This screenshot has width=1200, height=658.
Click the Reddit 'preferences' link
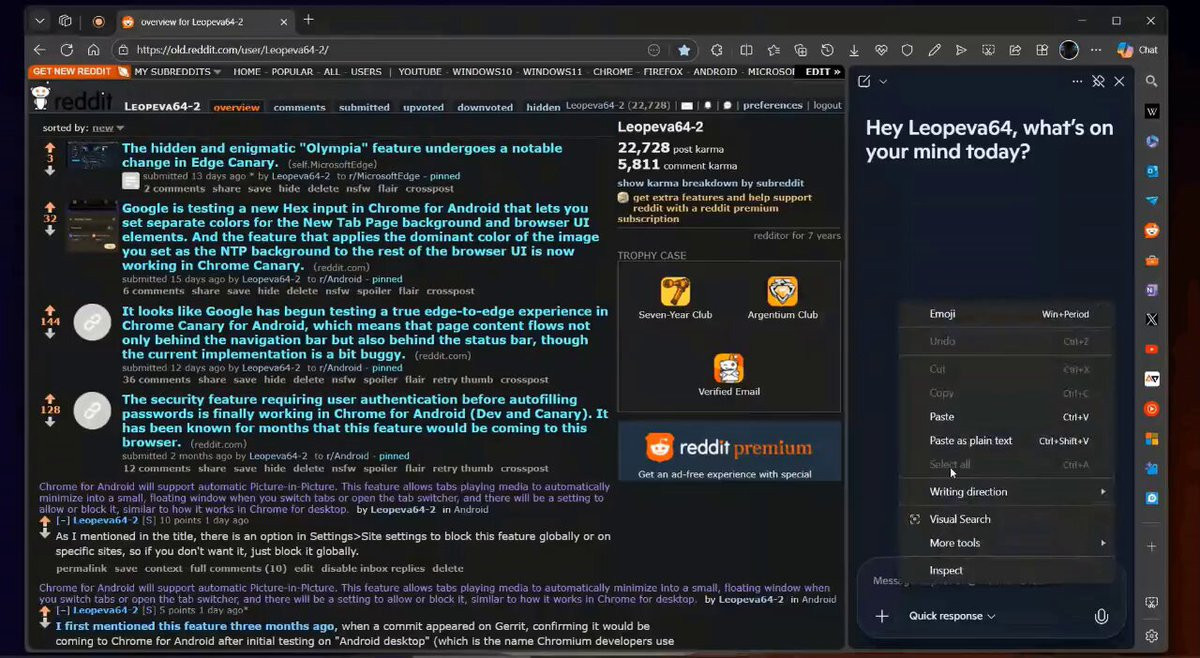pos(772,105)
